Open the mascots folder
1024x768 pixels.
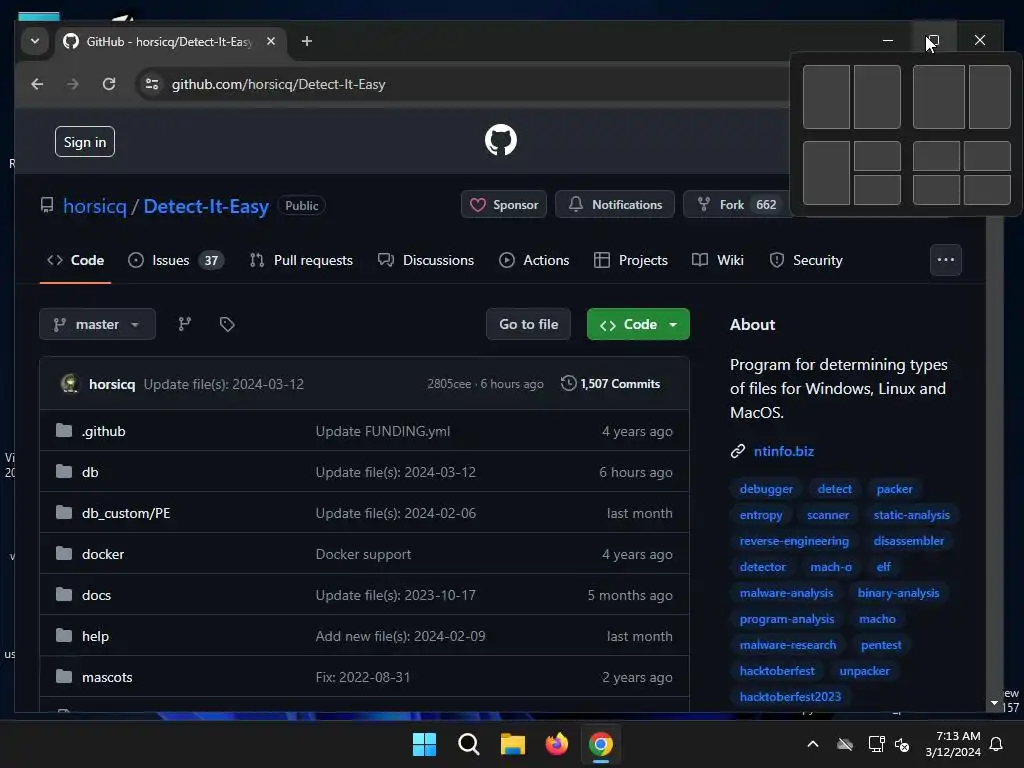click(107, 677)
